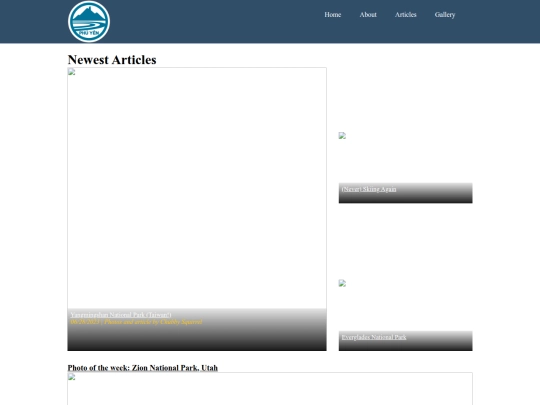Screen dimensions: 540x405
Task: Open the Yangmingshan National Park article link
Action: click(121, 314)
